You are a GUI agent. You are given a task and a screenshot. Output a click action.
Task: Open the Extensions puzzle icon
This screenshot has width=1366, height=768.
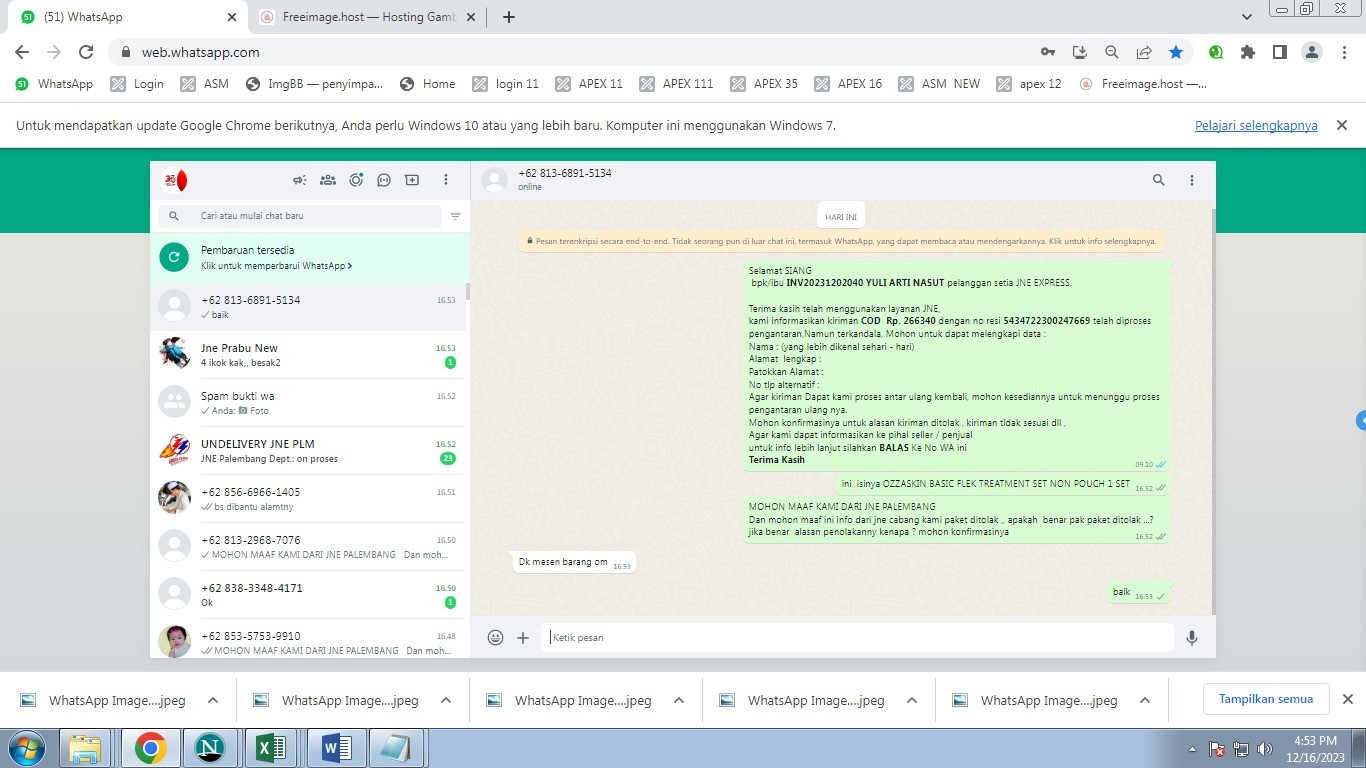(x=1247, y=52)
